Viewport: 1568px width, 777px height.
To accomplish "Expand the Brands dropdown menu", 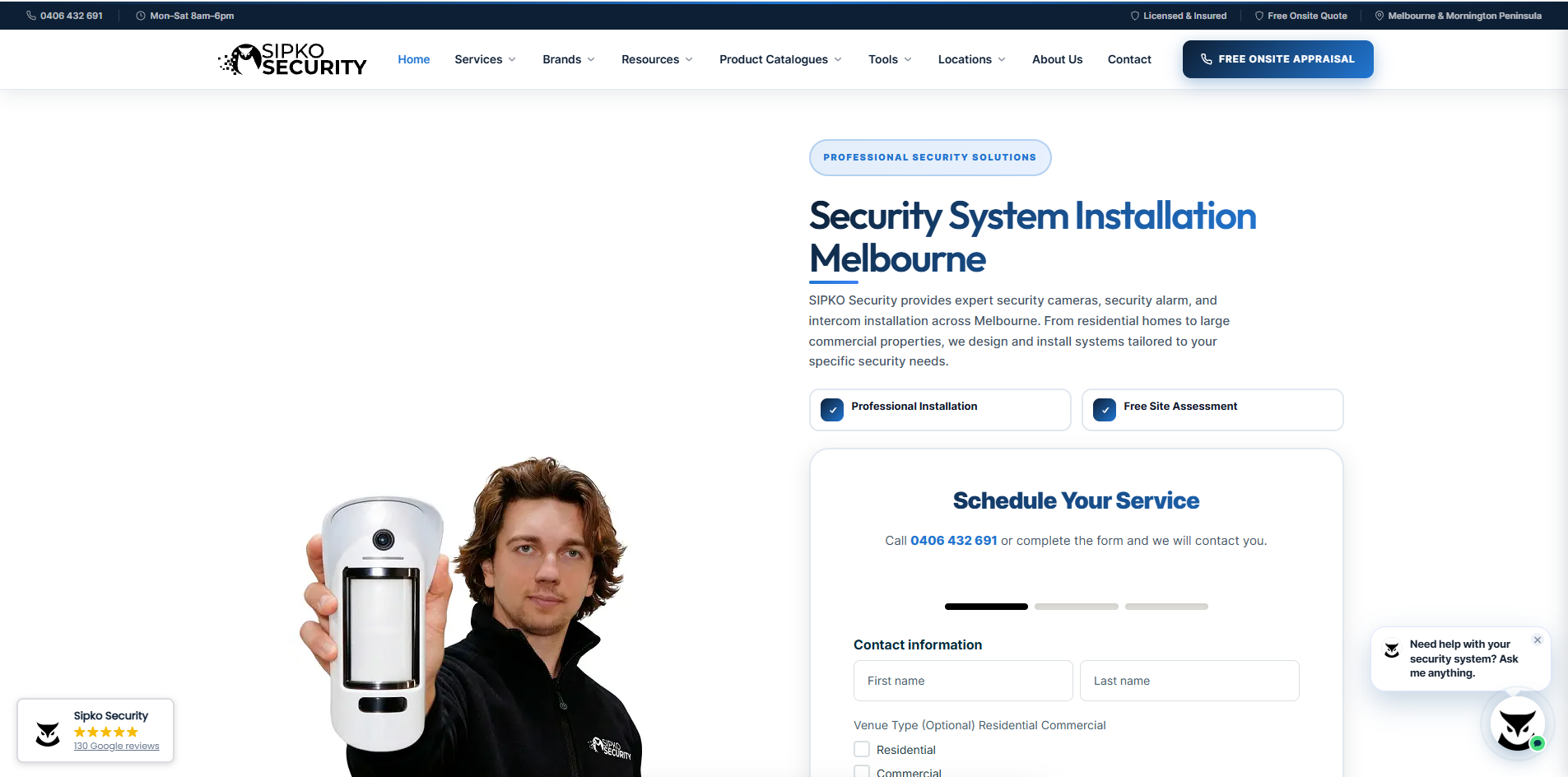I will click(x=569, y=59).
